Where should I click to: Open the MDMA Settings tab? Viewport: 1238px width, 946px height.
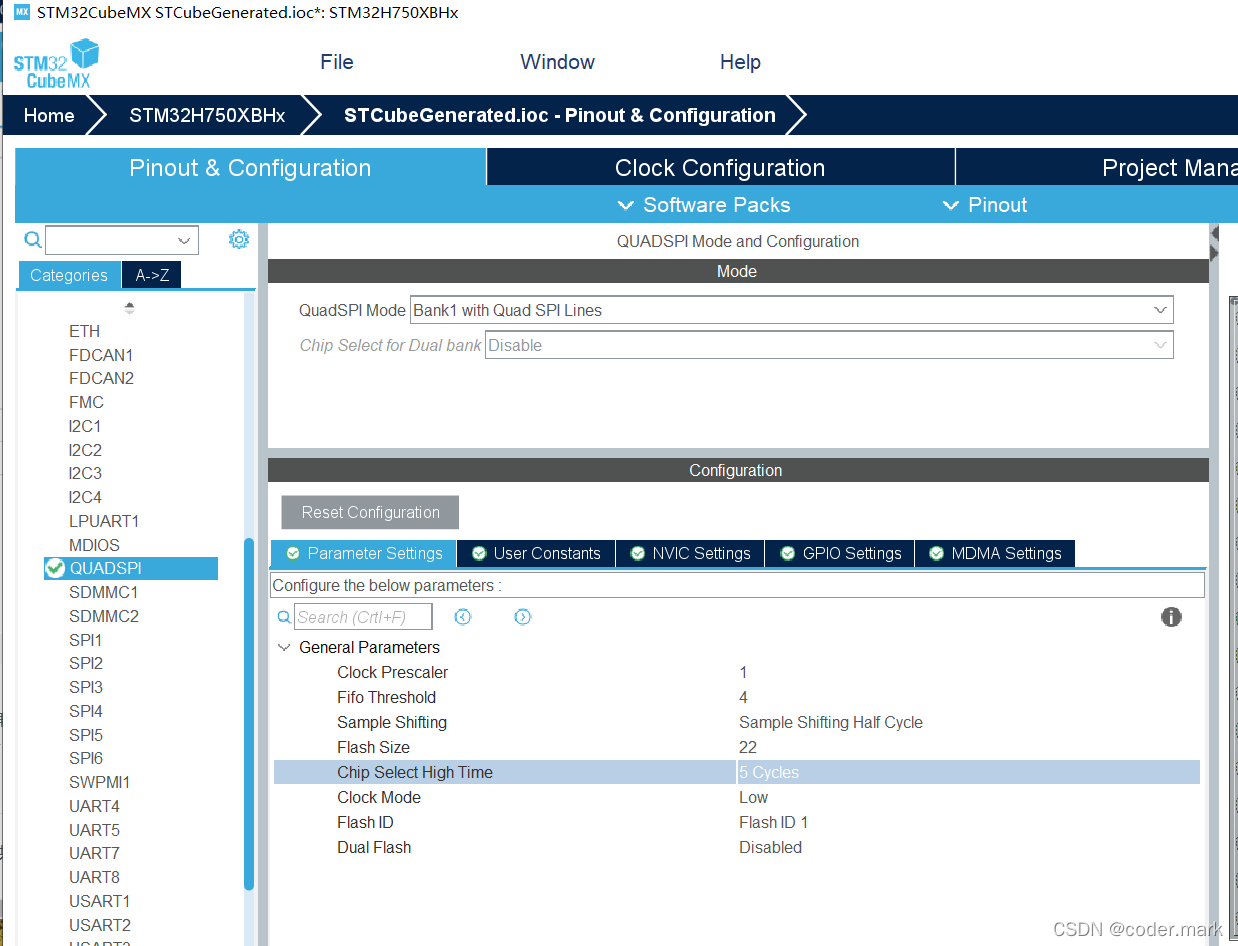pos(995,553)
